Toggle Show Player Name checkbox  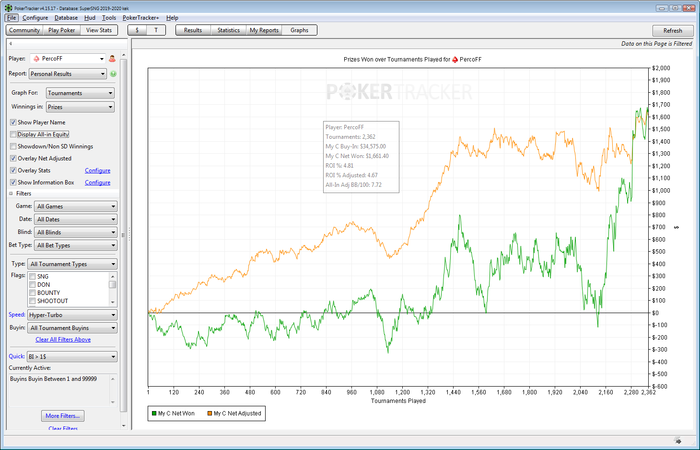point(13,122)
